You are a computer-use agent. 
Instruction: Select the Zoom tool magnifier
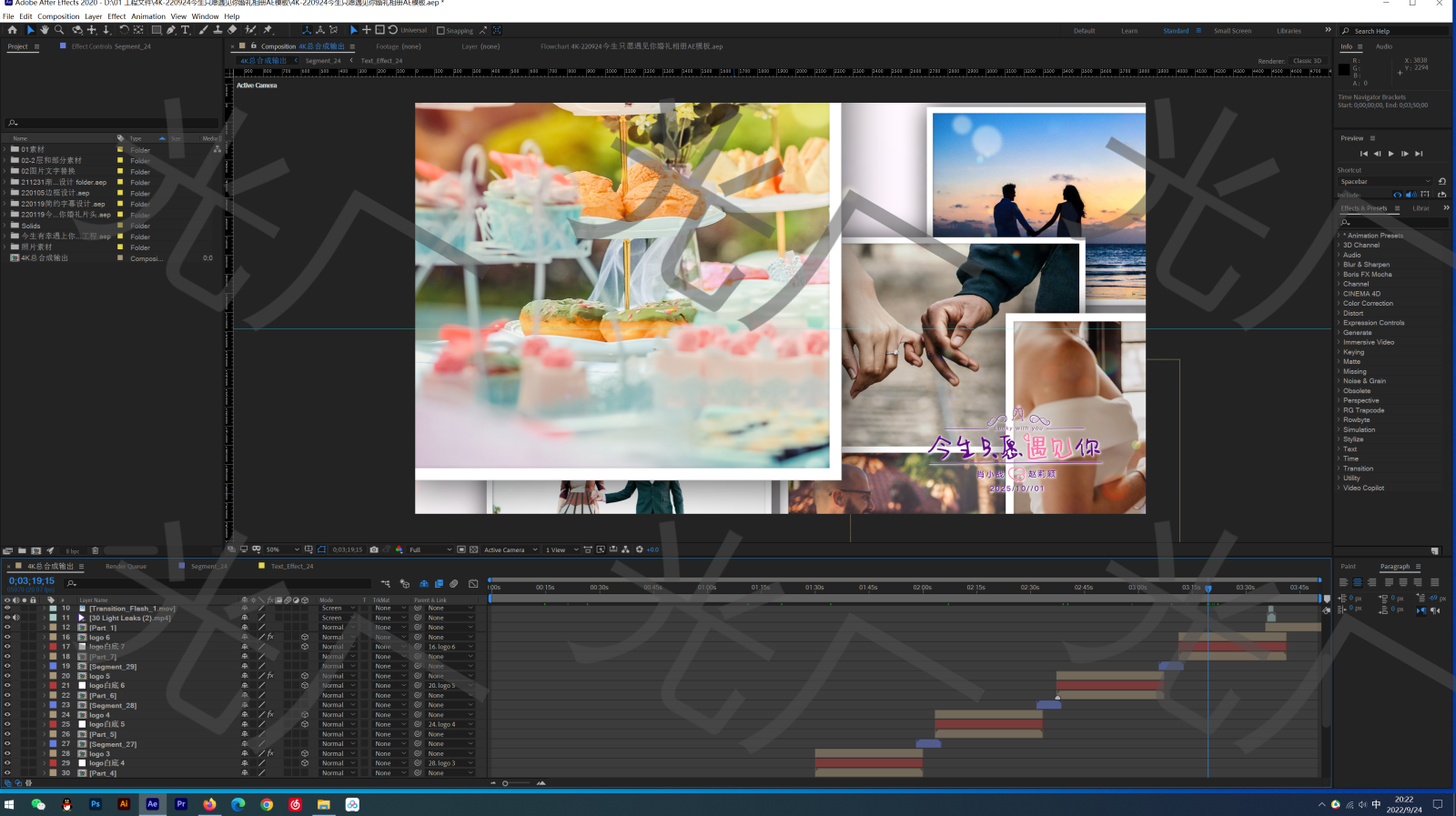coord(59,30)
